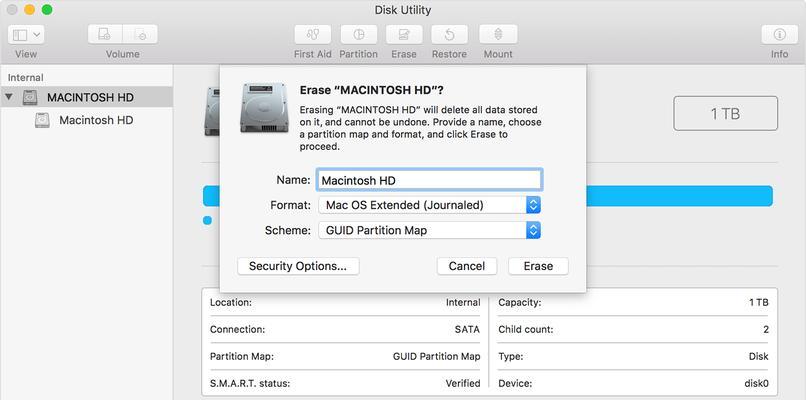Viewport: 806px width, 400px height.
Task: Click into the Name text field
Action: [429, 180]
